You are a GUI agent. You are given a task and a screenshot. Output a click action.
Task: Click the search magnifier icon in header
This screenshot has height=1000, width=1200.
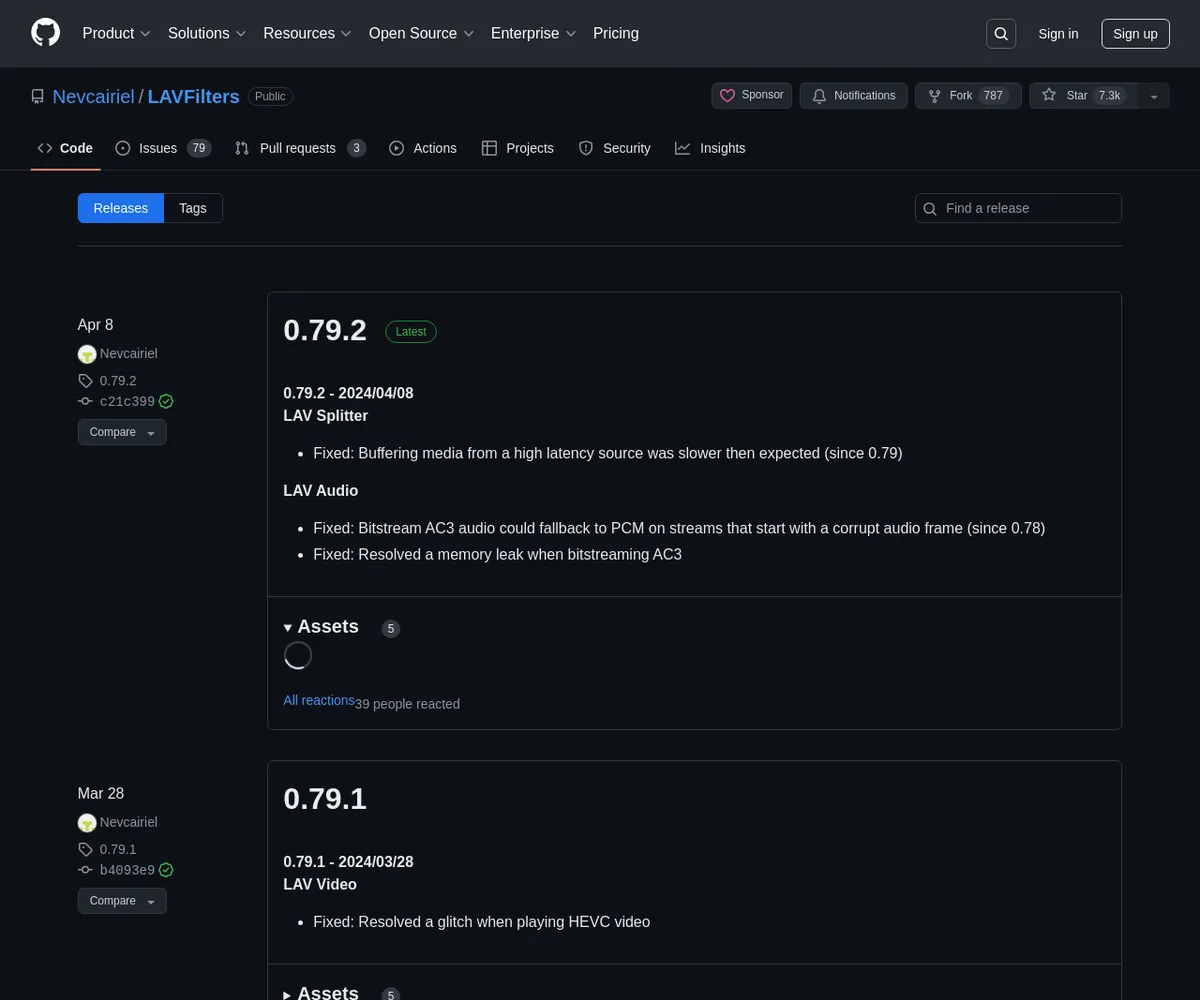1000,34
